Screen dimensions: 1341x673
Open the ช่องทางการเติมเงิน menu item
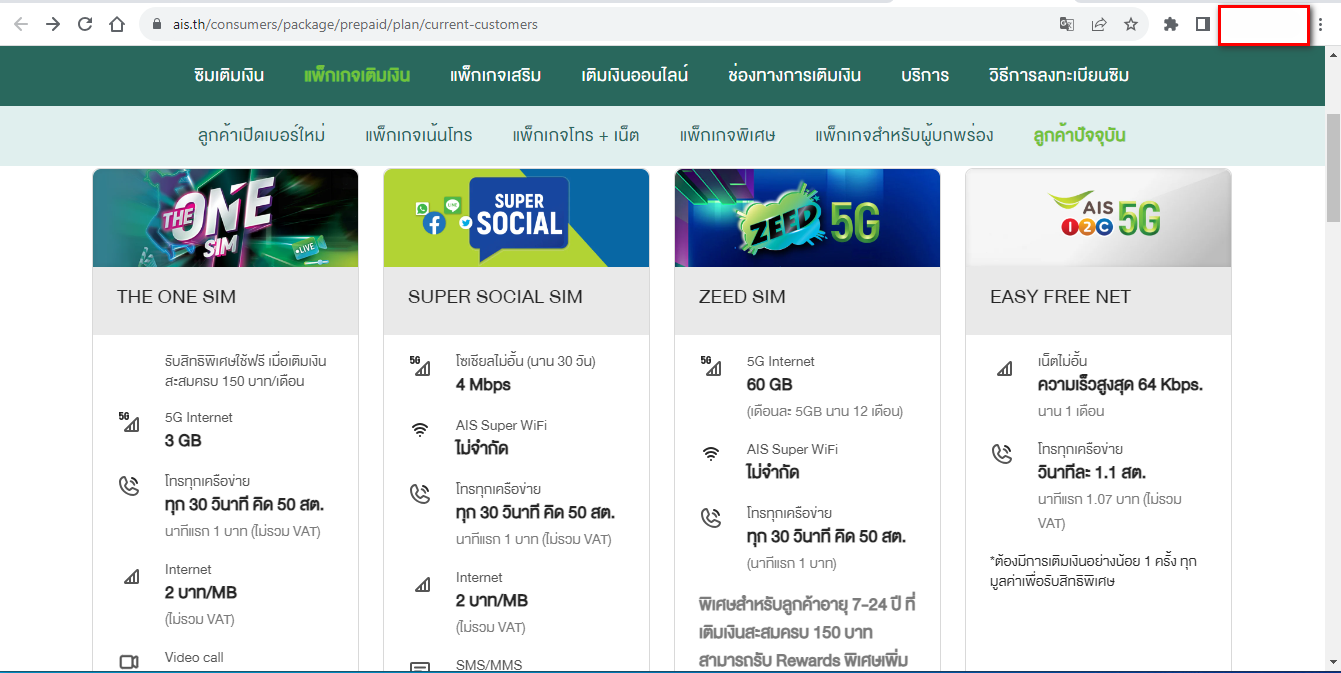[x=795, y=75]
